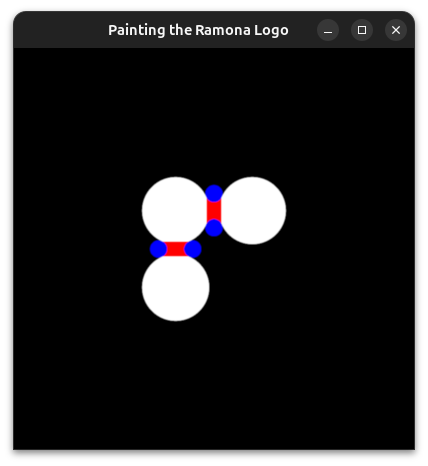Click the black area directly below the right white circle

[x=252, y=283]
